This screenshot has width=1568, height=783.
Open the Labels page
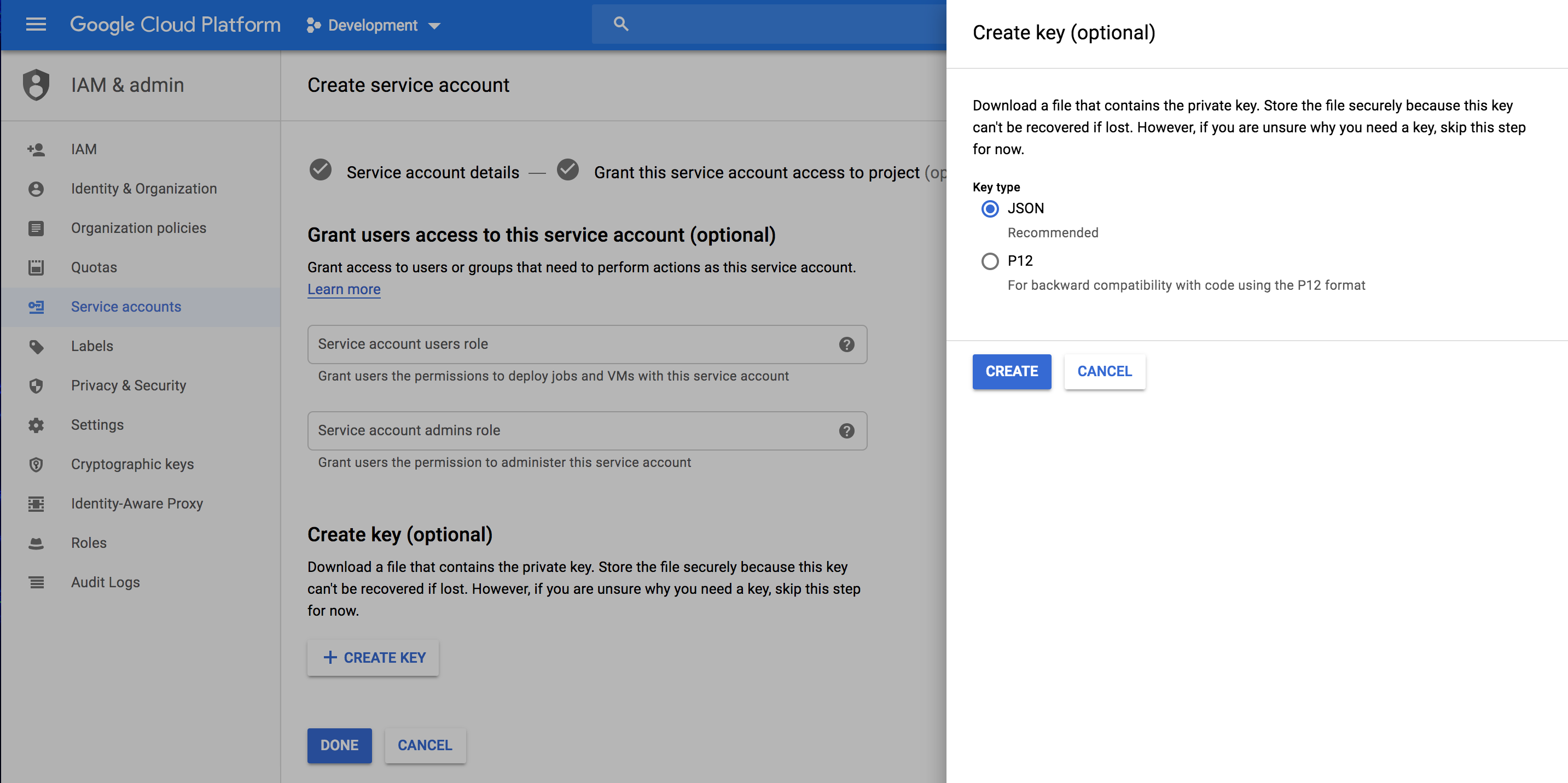pyautogui.click(x=141, y=346)
